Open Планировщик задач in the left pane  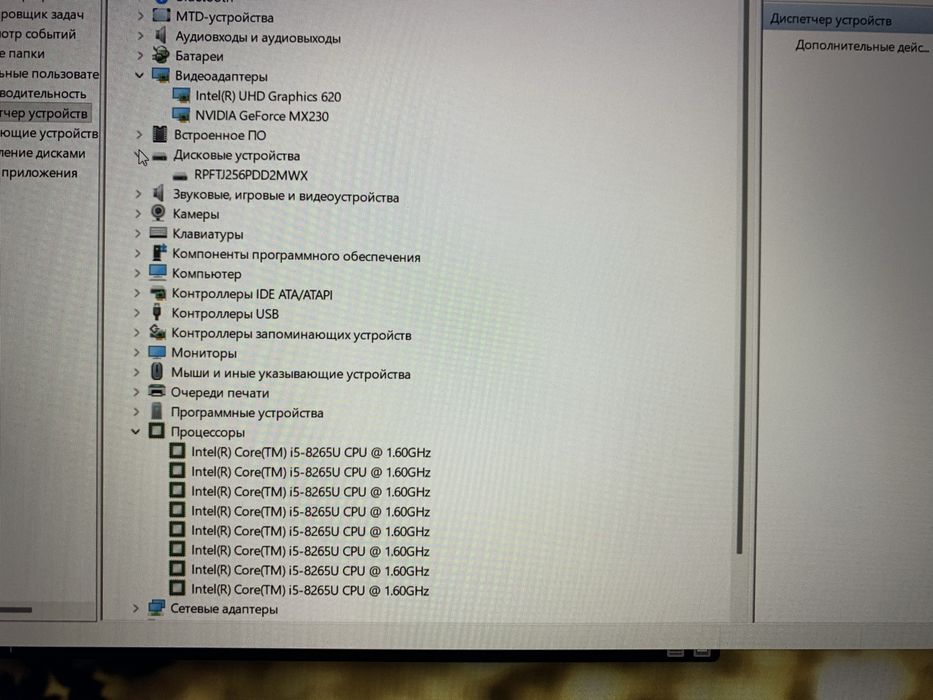tap(42, 14)
